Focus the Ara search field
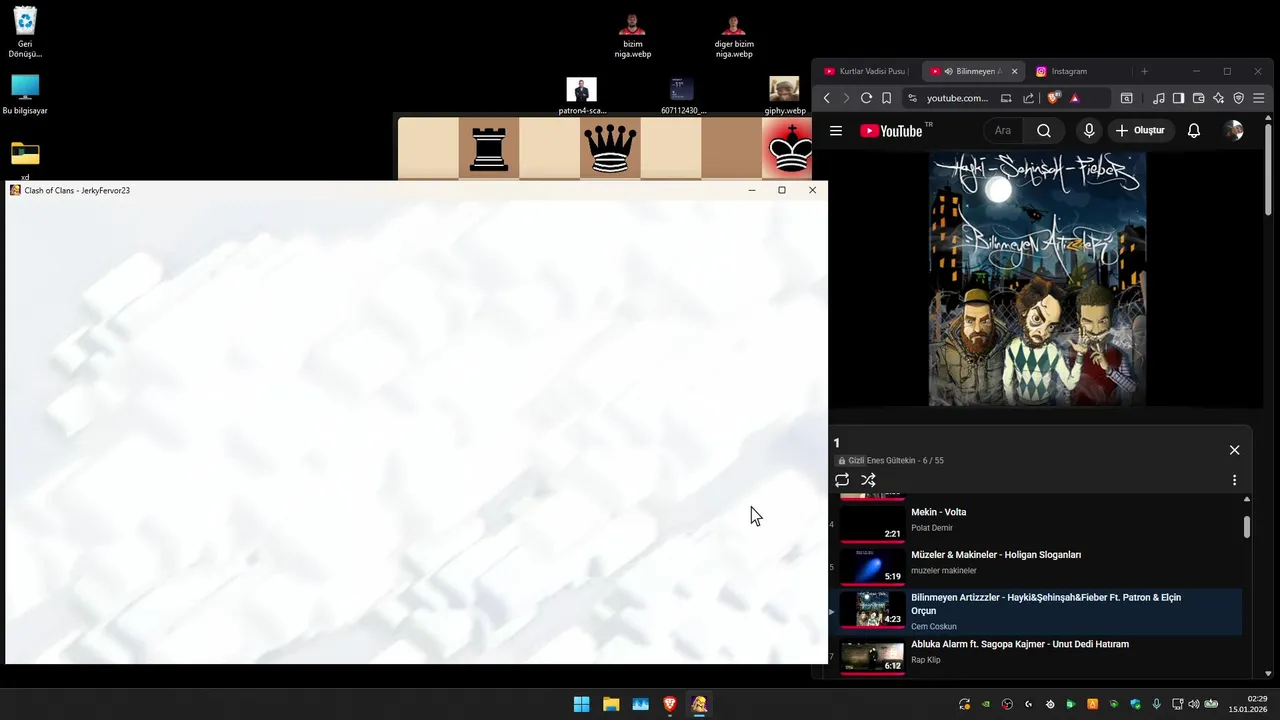Viewport: 1280px width, 720px height. click(1005, 131)
